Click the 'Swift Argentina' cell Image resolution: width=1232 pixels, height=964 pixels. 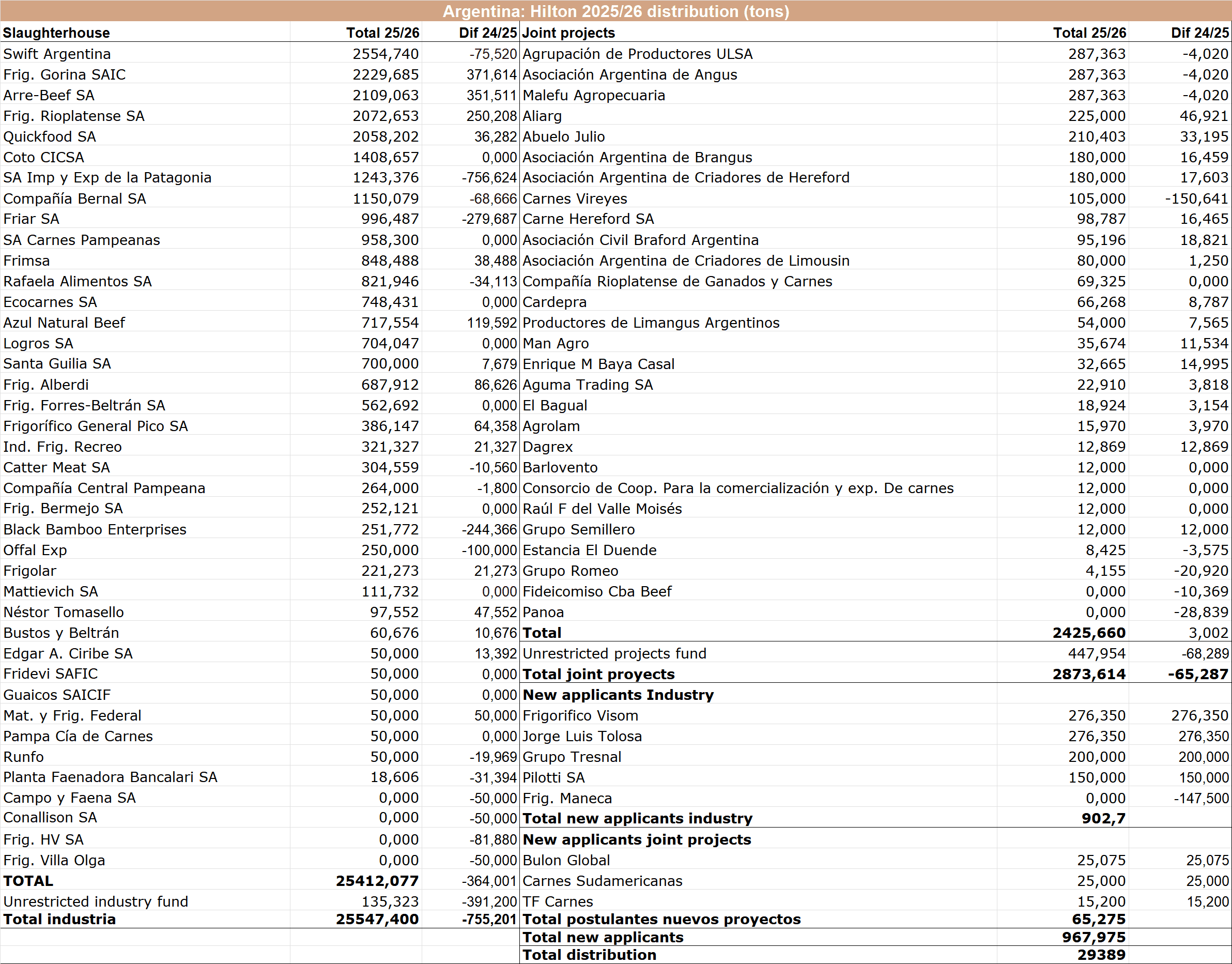[x=57, y=54]
